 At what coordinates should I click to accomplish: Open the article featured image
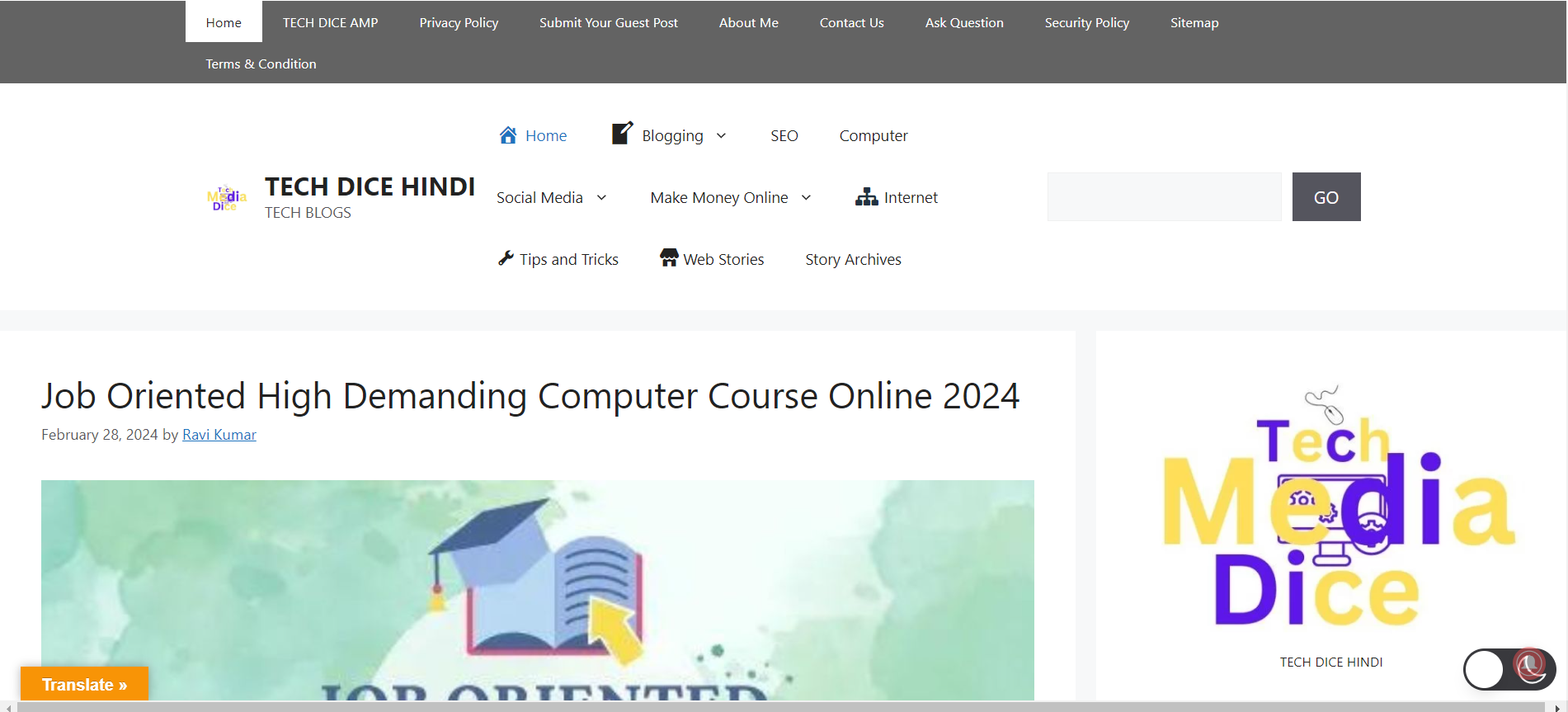(x=537, y=590)
